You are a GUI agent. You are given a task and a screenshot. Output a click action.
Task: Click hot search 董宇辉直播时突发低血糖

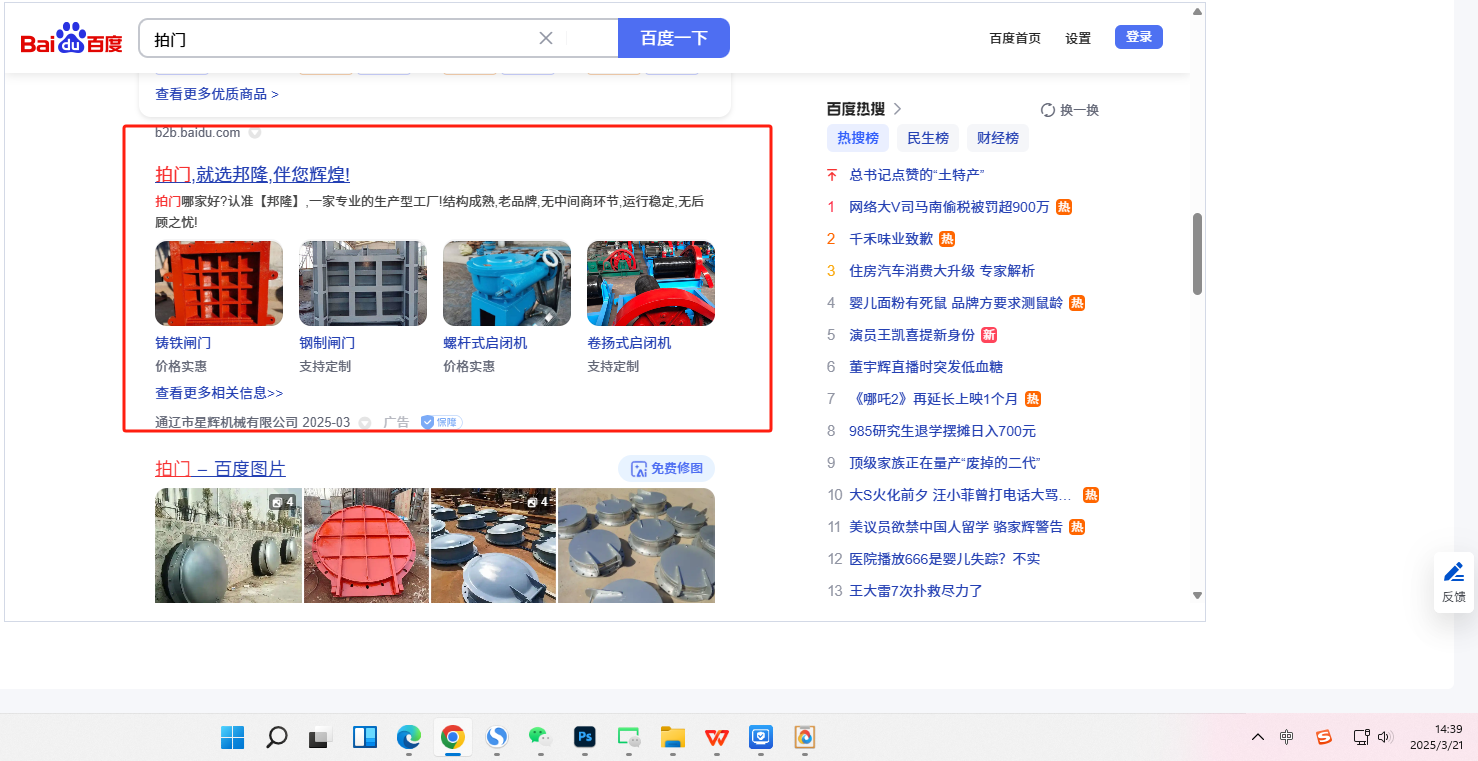pyautogui.click(x=926, y=367)
